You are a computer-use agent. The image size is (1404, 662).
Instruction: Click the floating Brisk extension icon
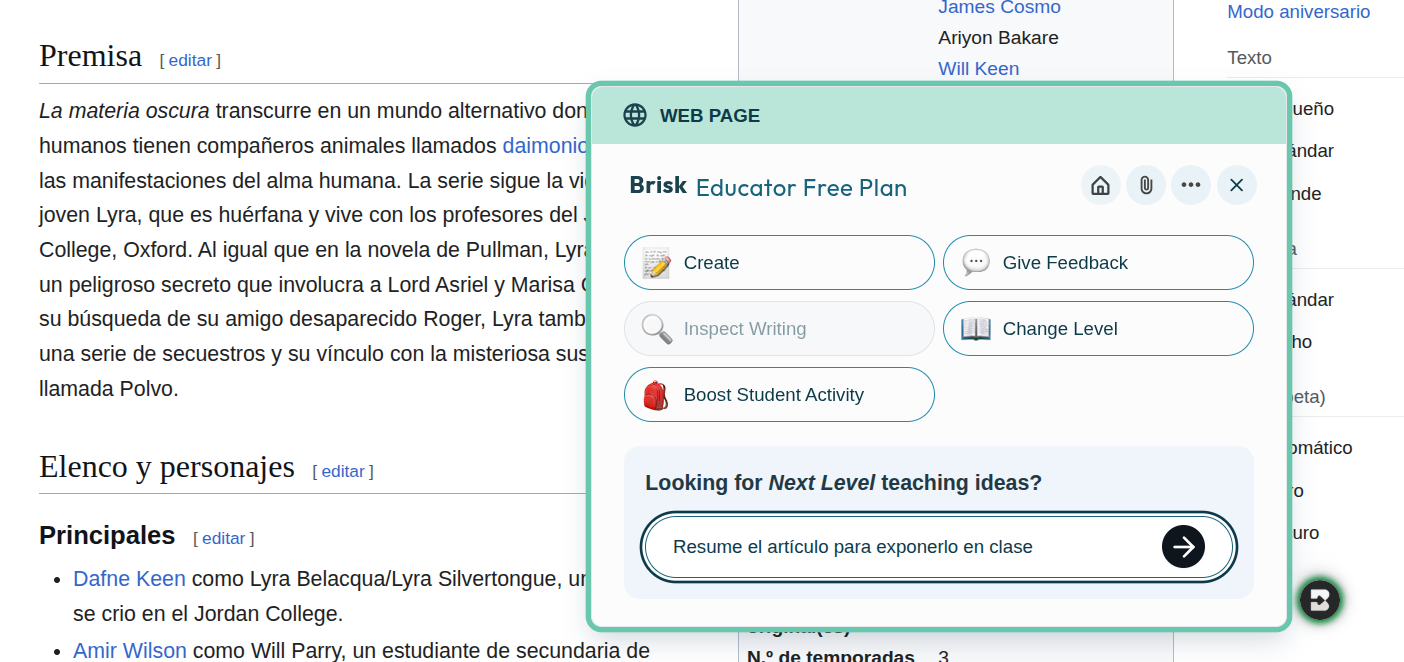[x=1319, y=600]
